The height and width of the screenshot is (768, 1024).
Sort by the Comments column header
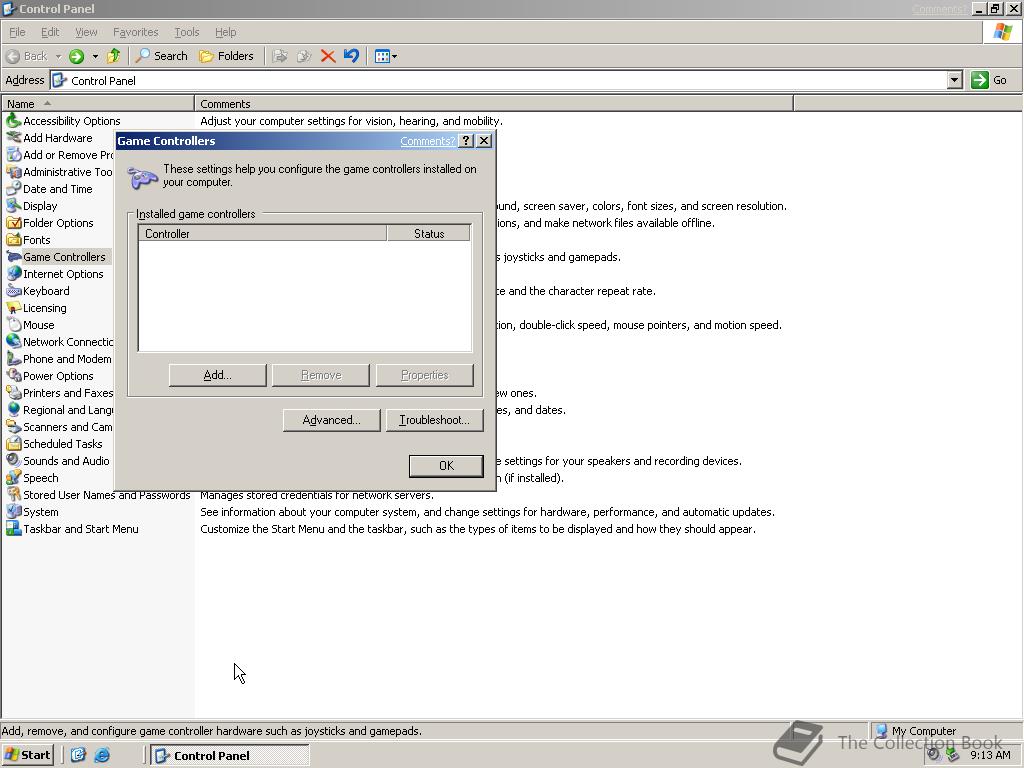[494, 104]
